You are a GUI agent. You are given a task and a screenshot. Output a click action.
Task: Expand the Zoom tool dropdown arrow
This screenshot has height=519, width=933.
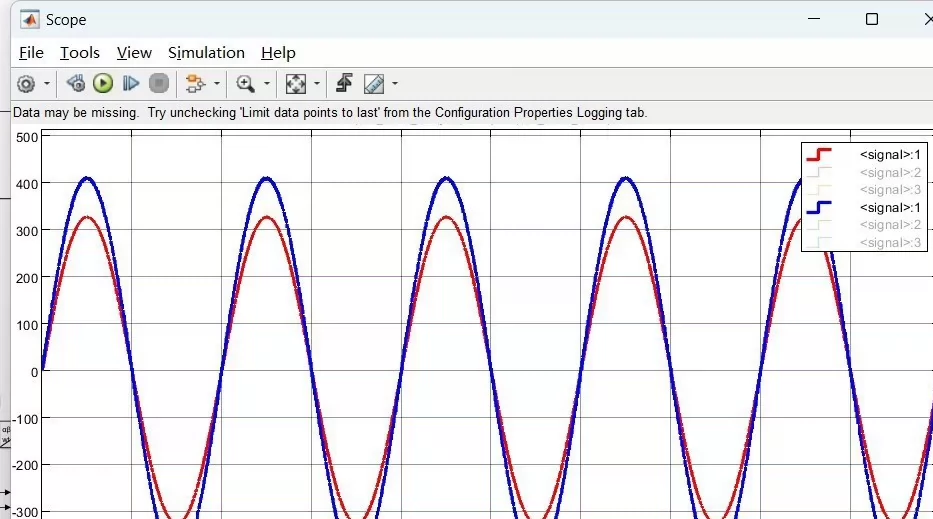(267, 83)
